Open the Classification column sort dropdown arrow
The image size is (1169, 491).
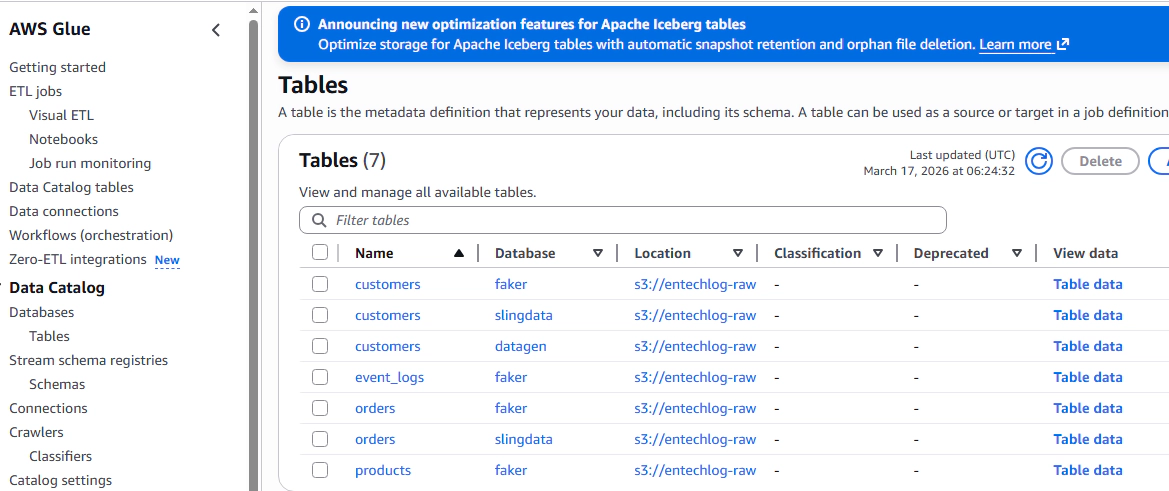point(878,254)
